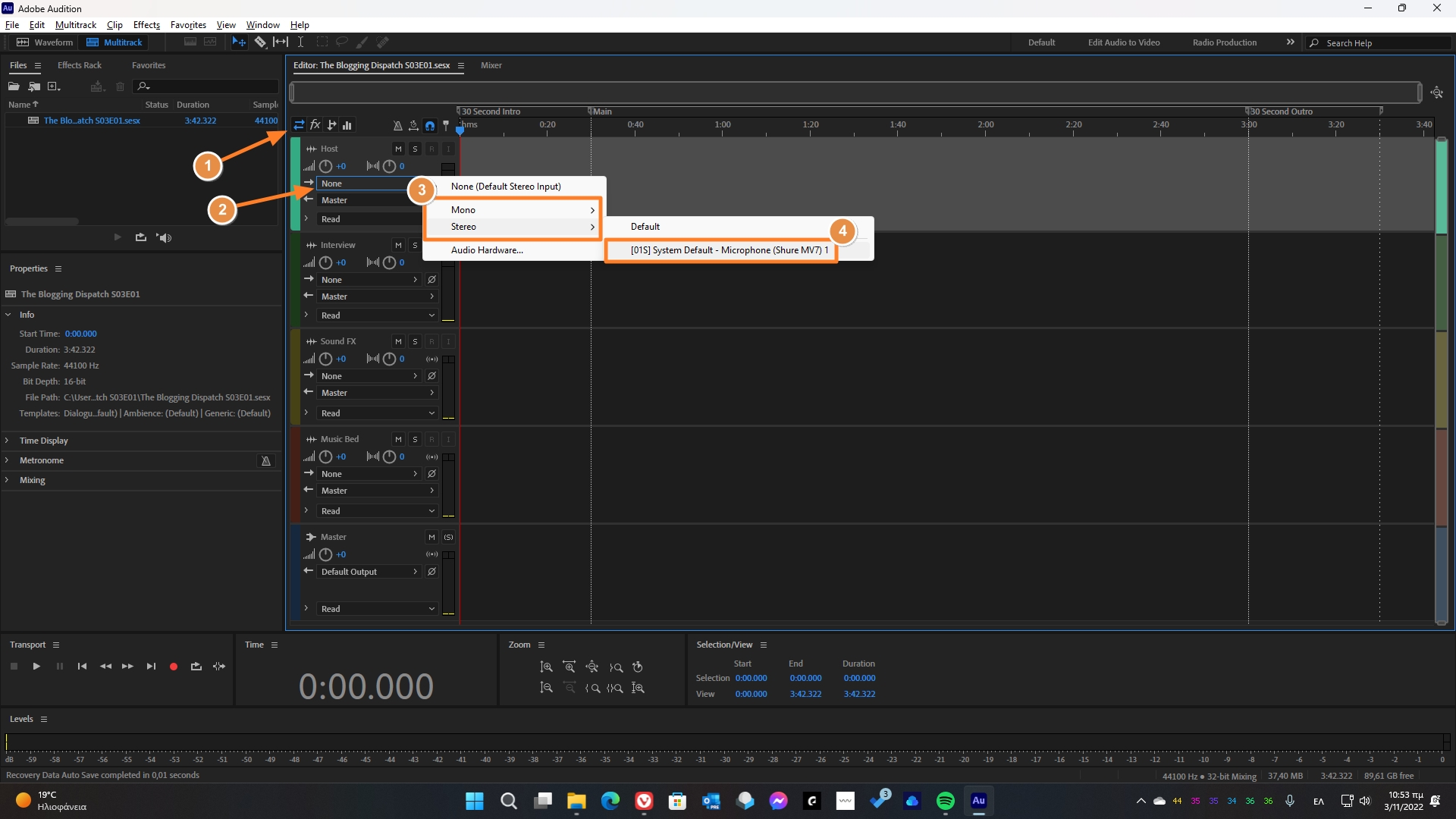The image size is (1456, 819).
Task: Start playback with the Play button
Action: [x=36, y=667]
